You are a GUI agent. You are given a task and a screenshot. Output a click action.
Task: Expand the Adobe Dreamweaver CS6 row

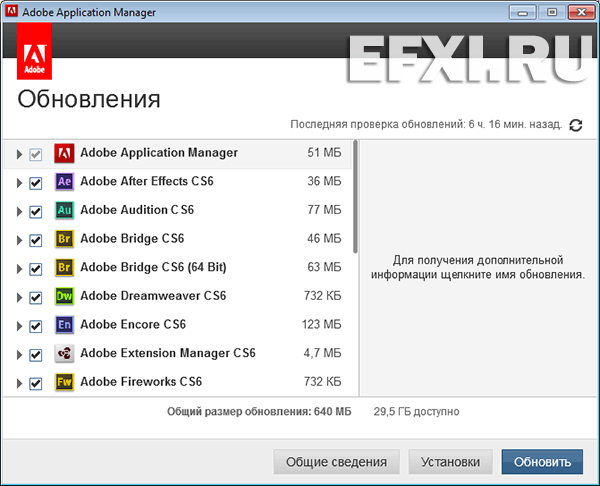click(19, 298)
